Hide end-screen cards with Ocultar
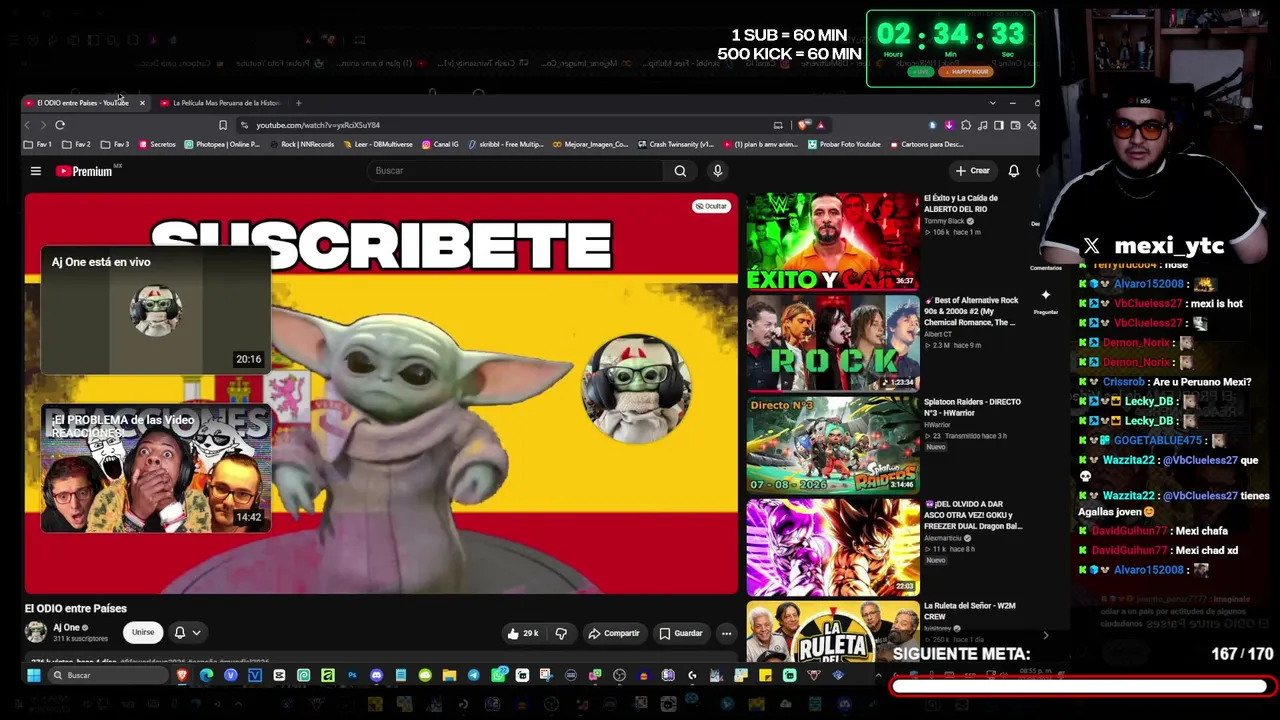 point(711,206)
